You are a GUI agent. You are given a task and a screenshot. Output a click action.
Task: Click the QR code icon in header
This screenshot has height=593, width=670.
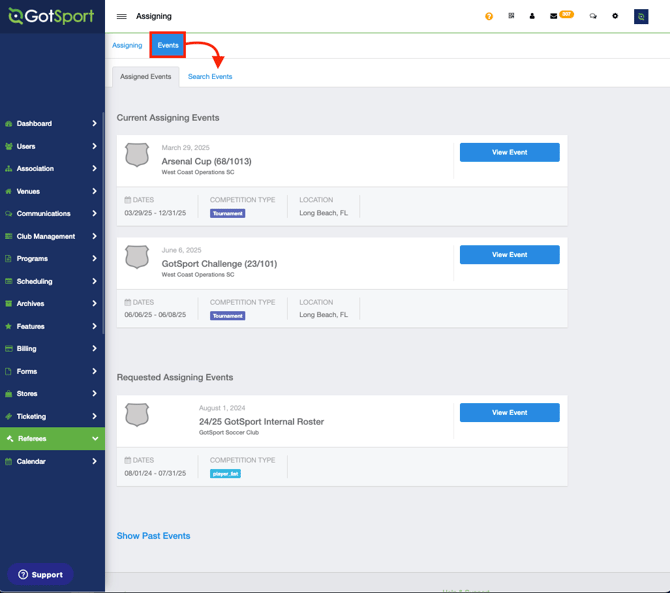pos(511,16)
